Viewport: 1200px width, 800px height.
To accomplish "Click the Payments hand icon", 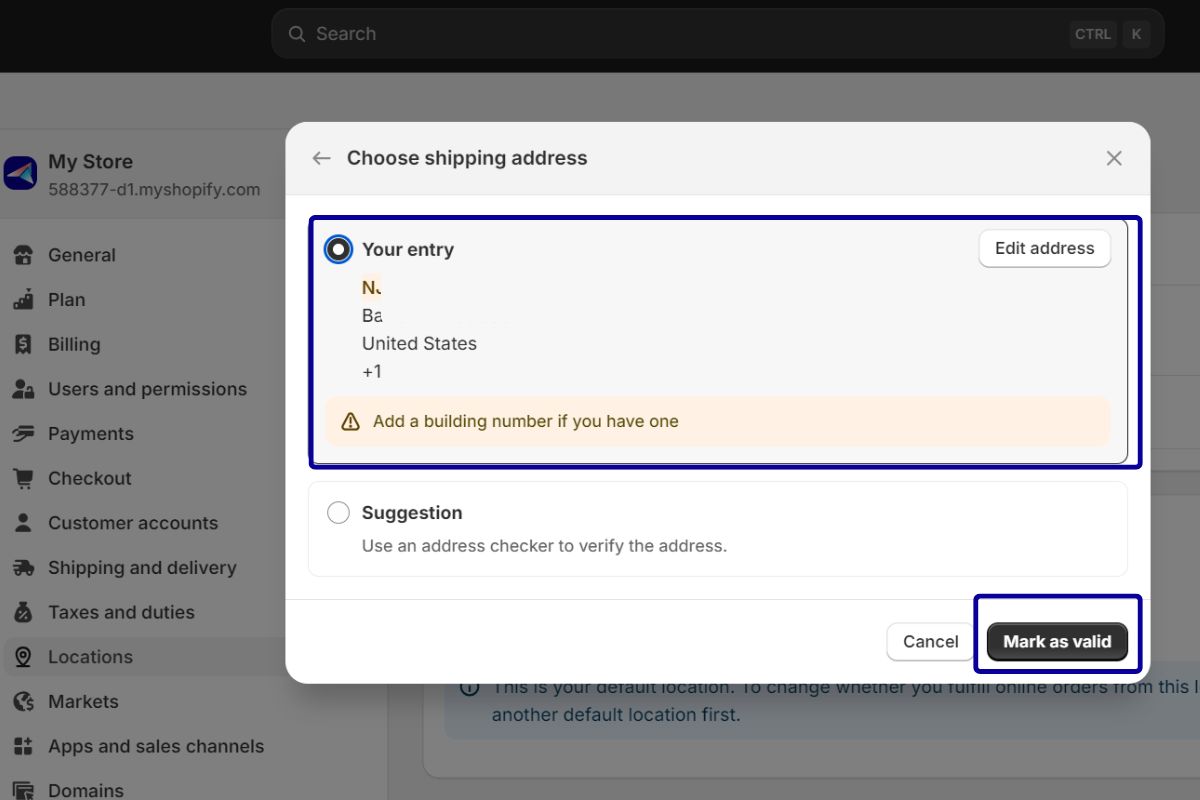I will 24,434.
